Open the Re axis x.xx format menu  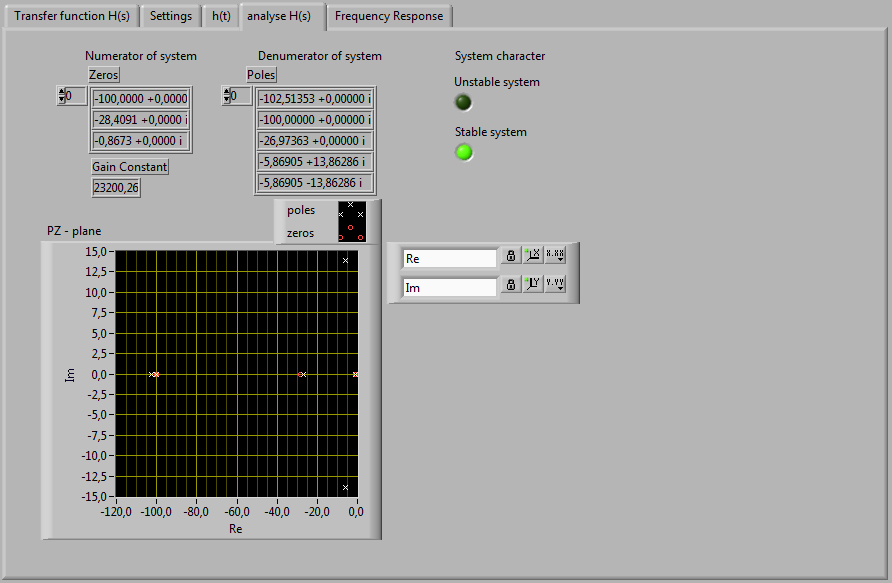pyautogui.click(x=555, y=256)
